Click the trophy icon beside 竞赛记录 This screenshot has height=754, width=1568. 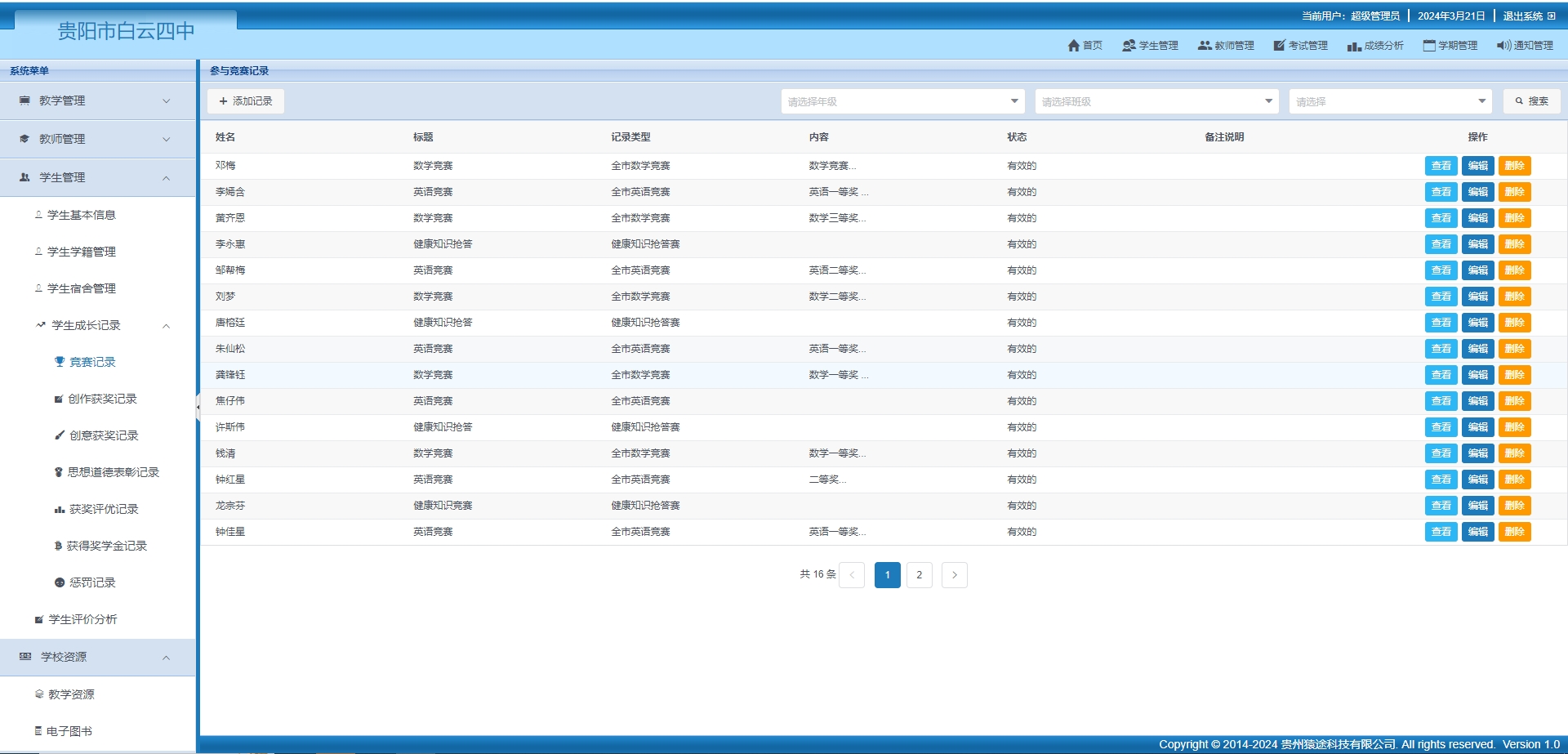(x=60, y=362)
